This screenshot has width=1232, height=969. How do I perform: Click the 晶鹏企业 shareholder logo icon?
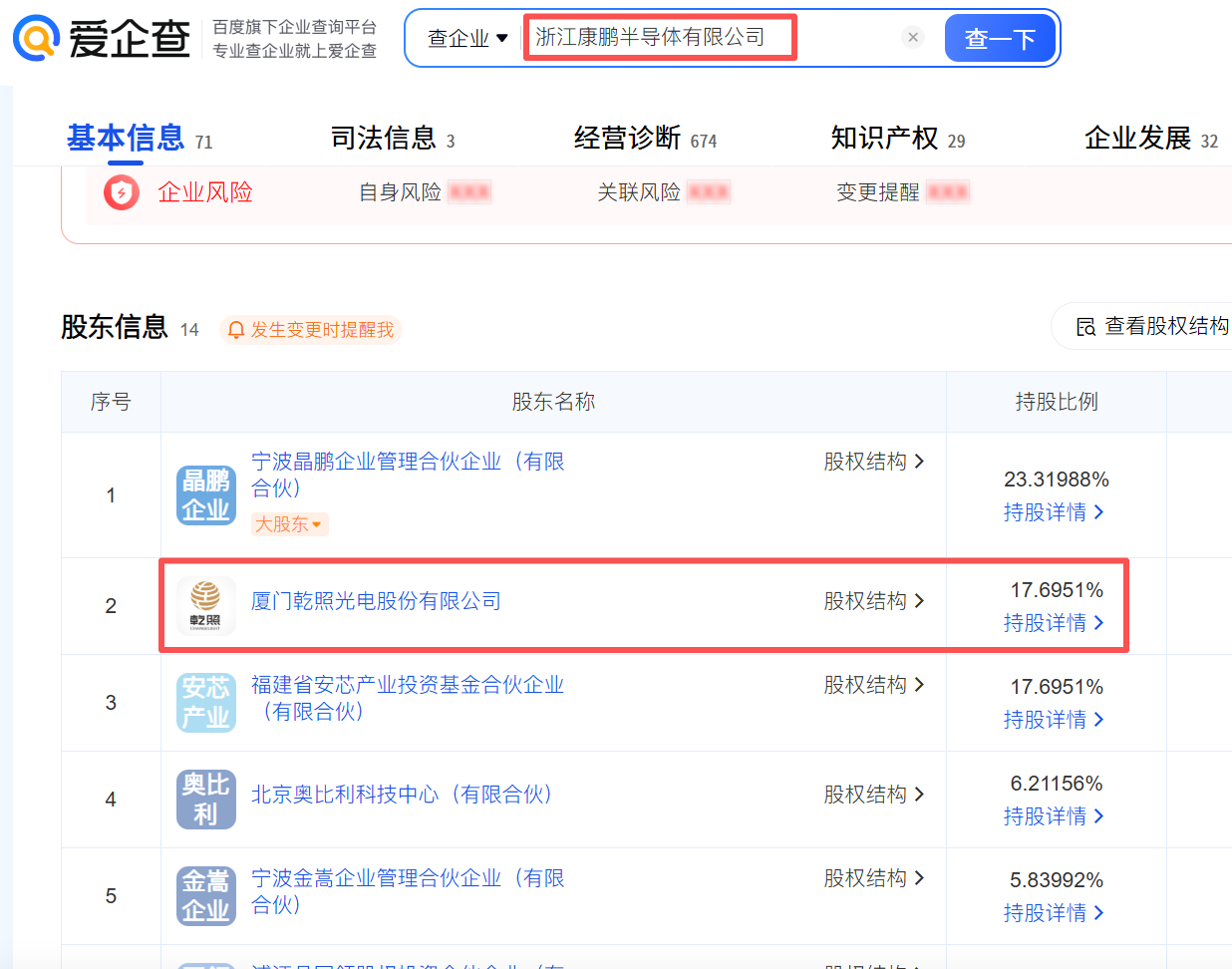[206, 495]
